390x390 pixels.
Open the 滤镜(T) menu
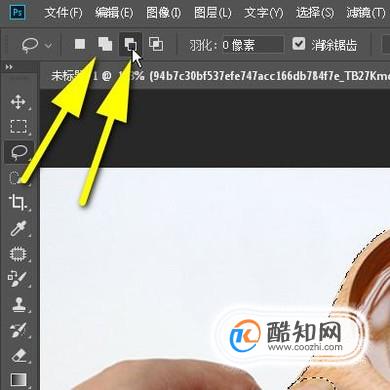(x=366, y=13)
